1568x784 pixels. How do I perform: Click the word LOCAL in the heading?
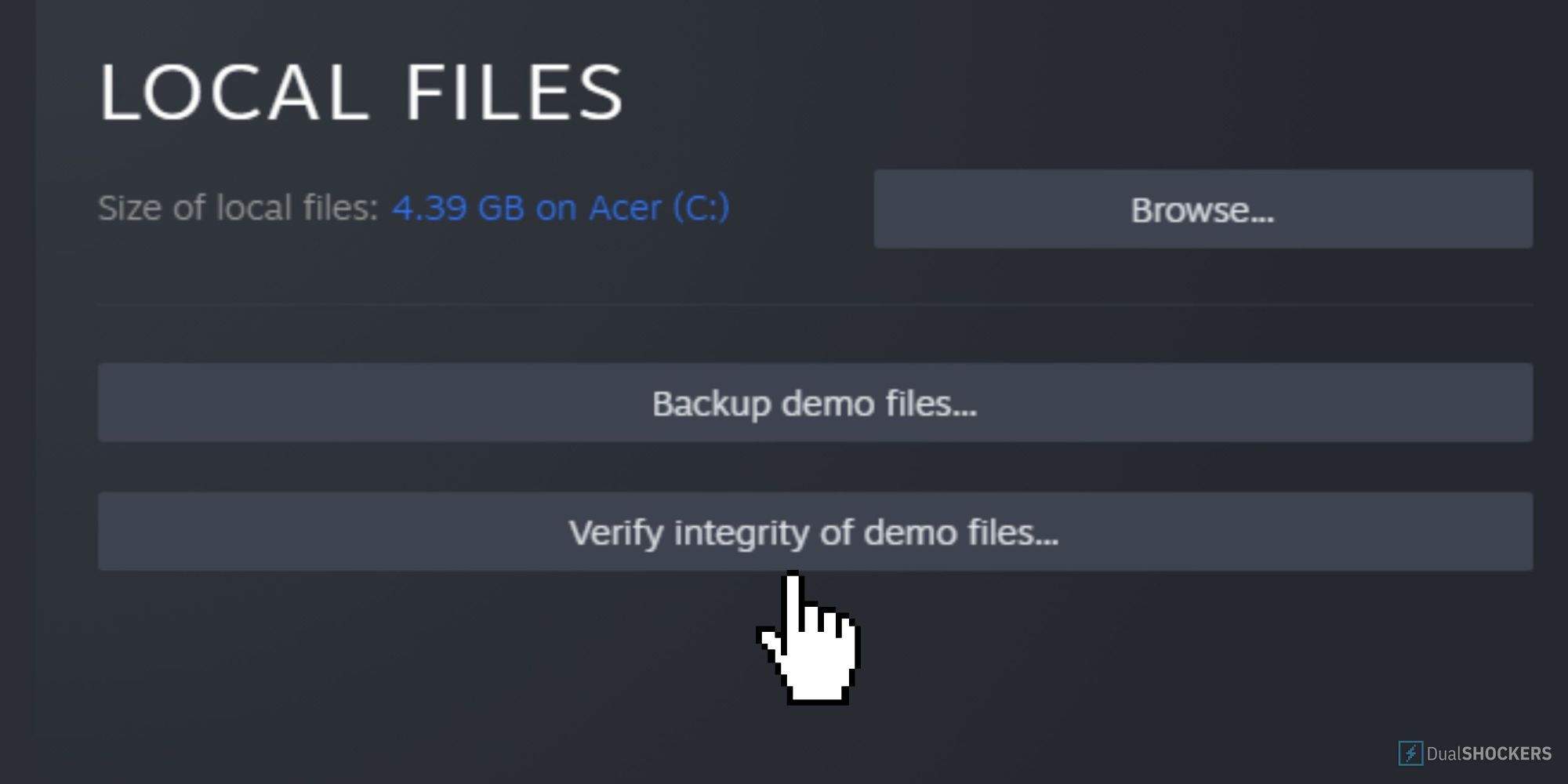click(234, 92)
